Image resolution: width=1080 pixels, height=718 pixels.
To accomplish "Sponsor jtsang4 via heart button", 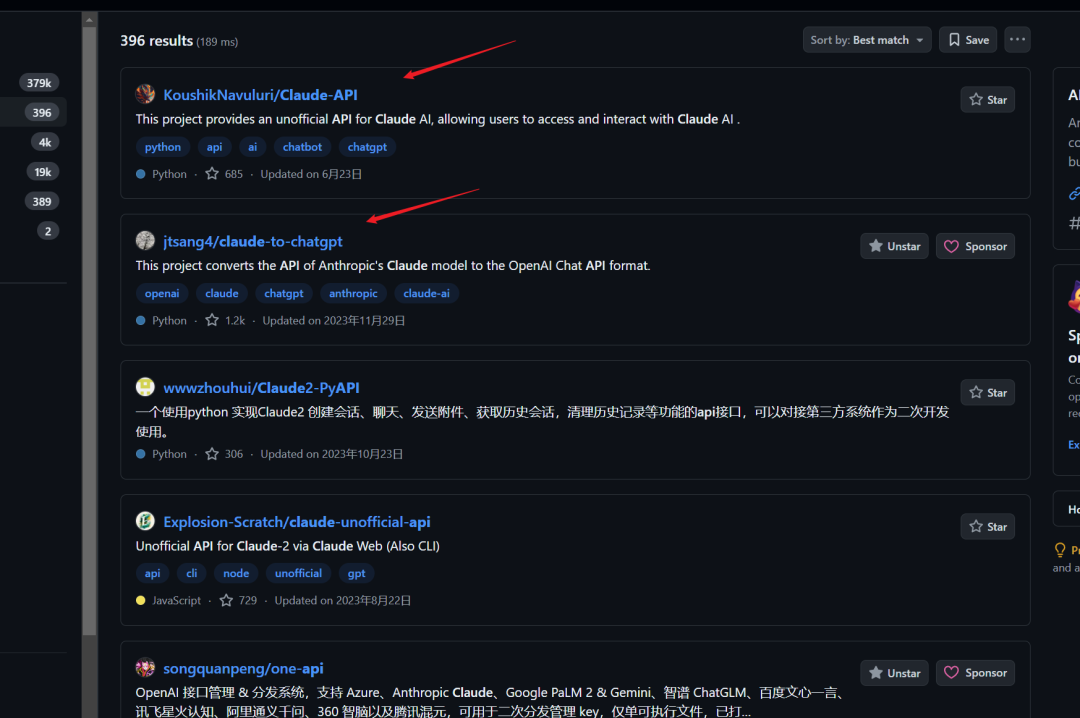I will pyautogui.click(x=975, y=246).
